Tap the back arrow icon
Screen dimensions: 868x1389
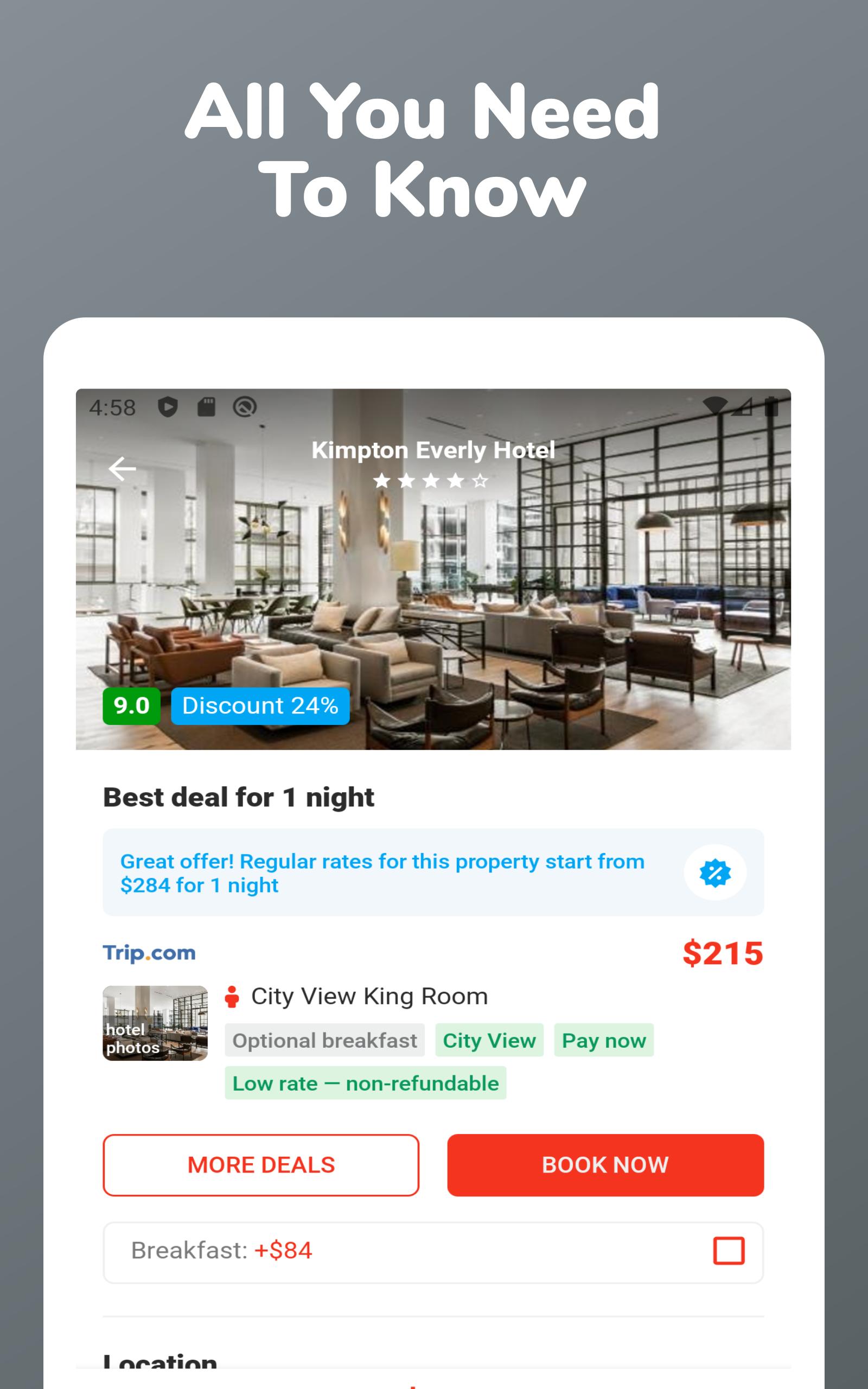122,469
